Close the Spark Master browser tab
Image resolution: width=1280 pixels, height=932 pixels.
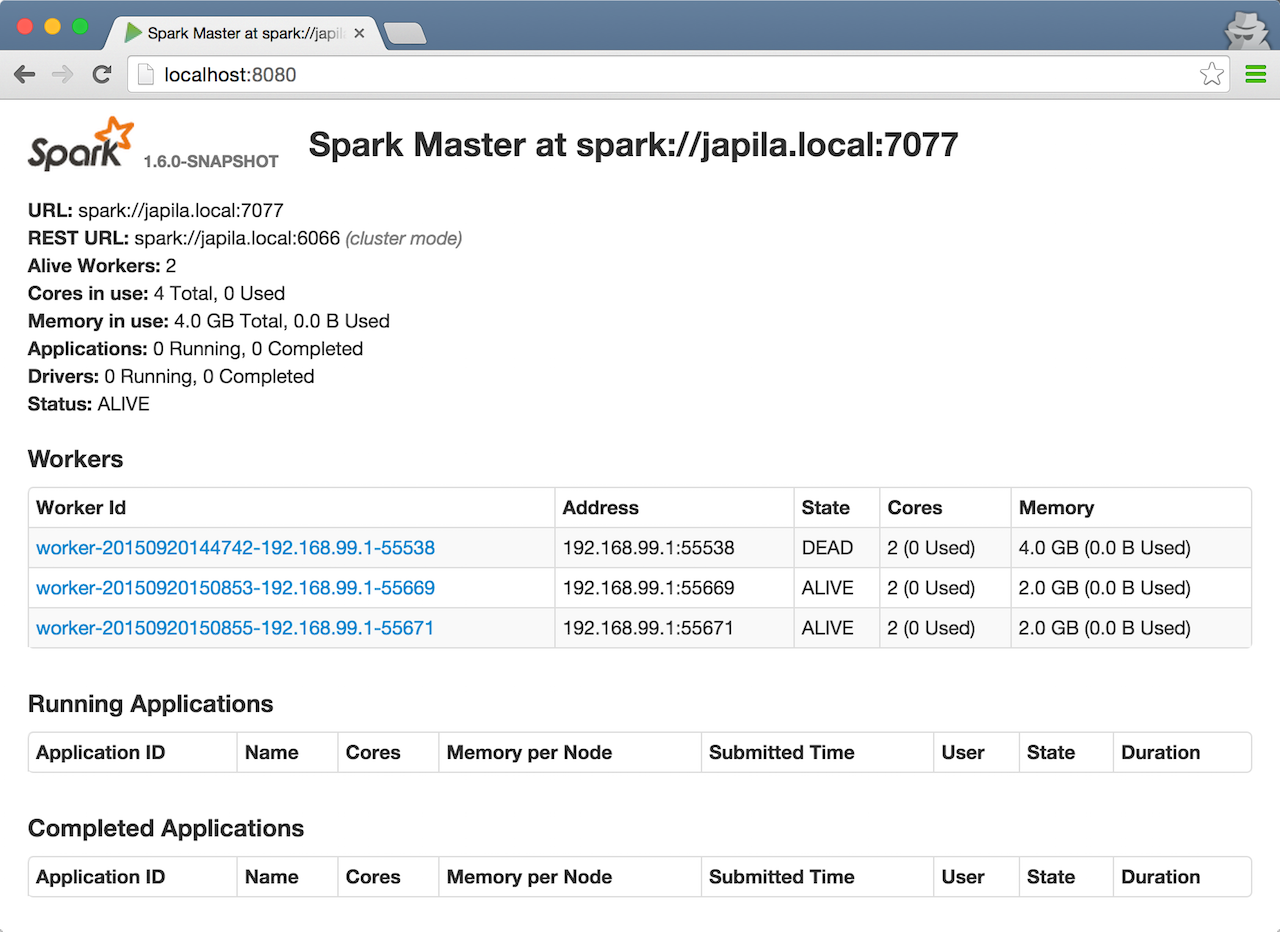point(360,33)
